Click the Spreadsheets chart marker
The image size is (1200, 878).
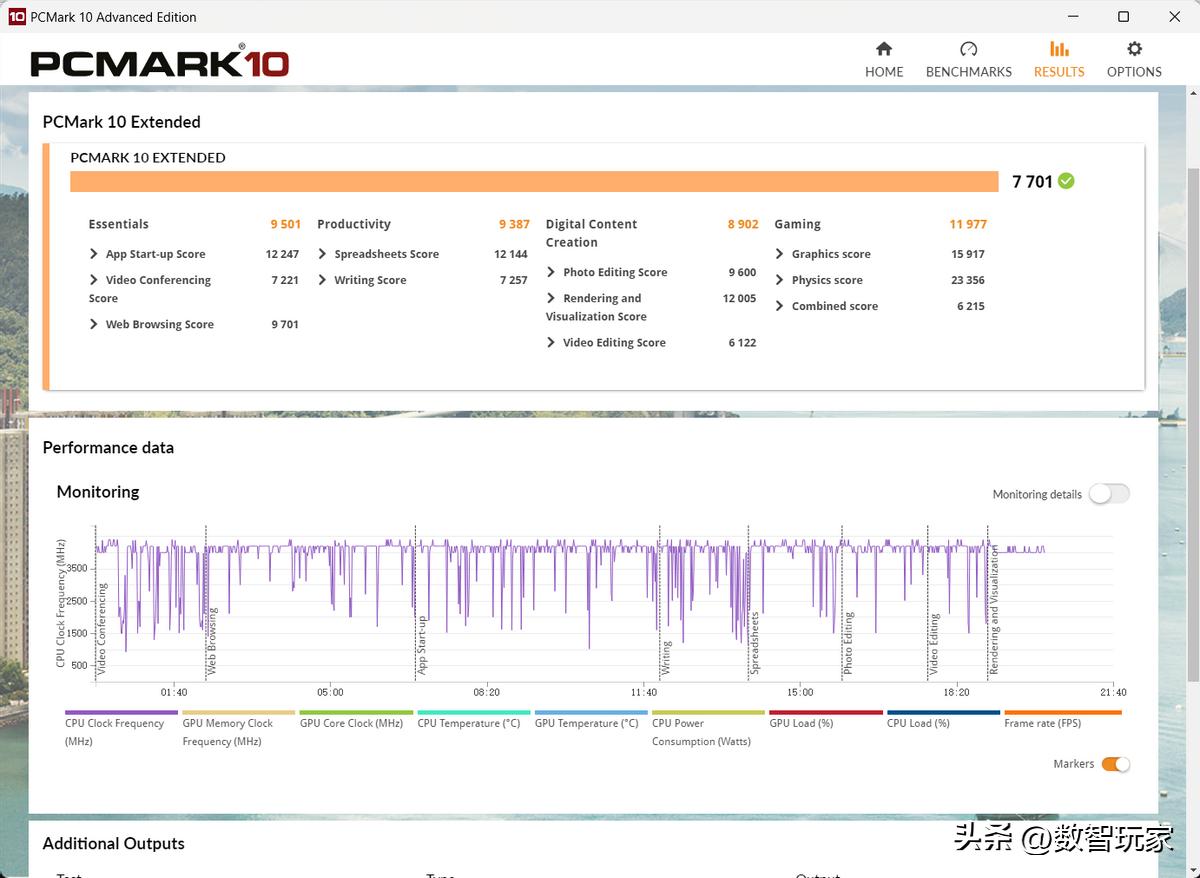(755, 643)
